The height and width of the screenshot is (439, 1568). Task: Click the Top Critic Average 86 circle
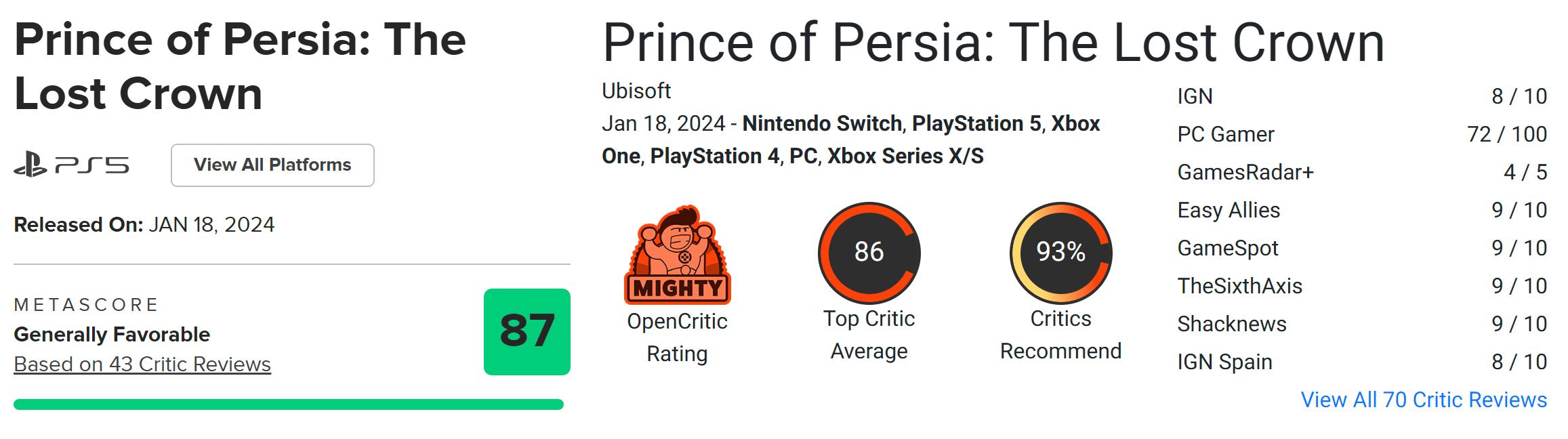point(869,252)
